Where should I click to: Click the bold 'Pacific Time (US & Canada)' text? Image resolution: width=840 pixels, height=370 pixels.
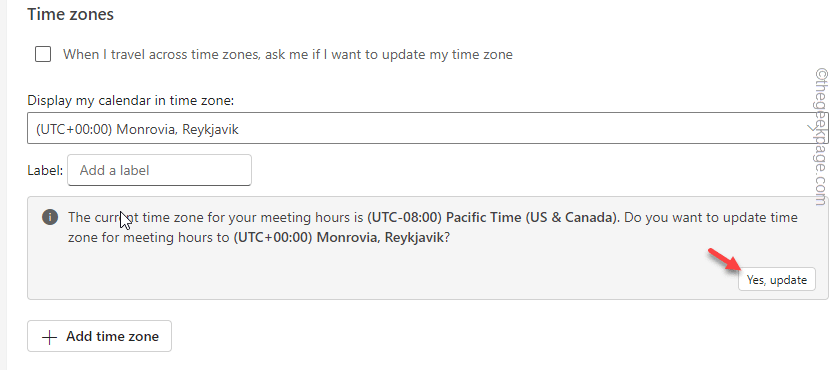(x=531, y=218)
